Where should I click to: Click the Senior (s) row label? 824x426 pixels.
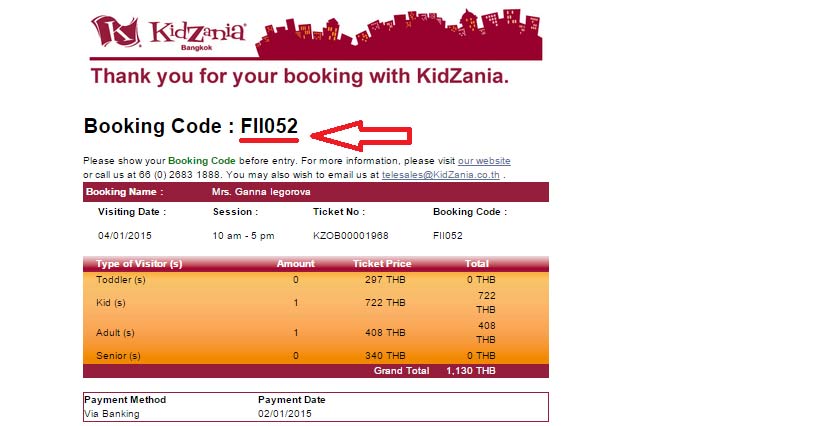(118, 356)
